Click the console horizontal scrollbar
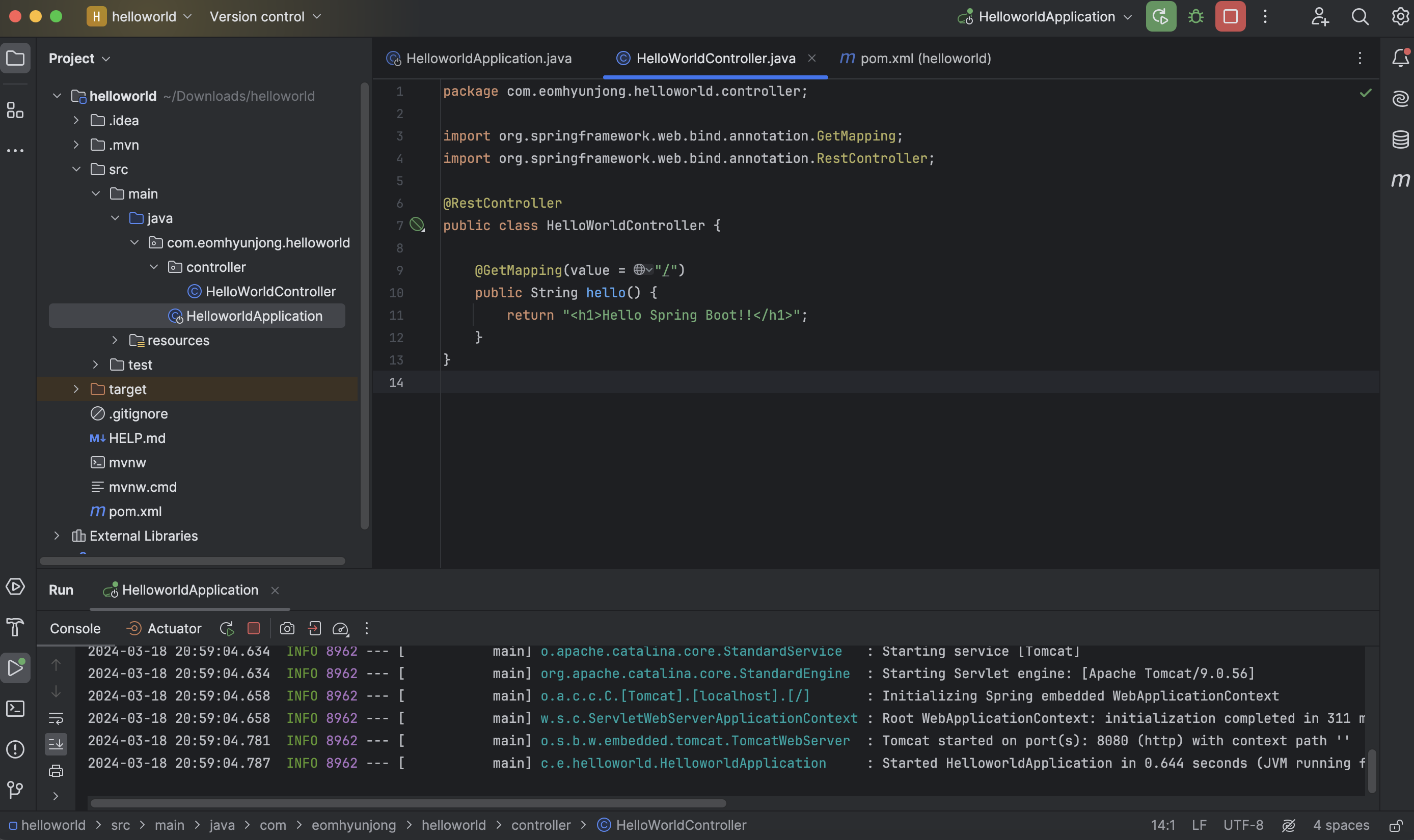This screenshot has height=840, width=1414. [407, 803]
